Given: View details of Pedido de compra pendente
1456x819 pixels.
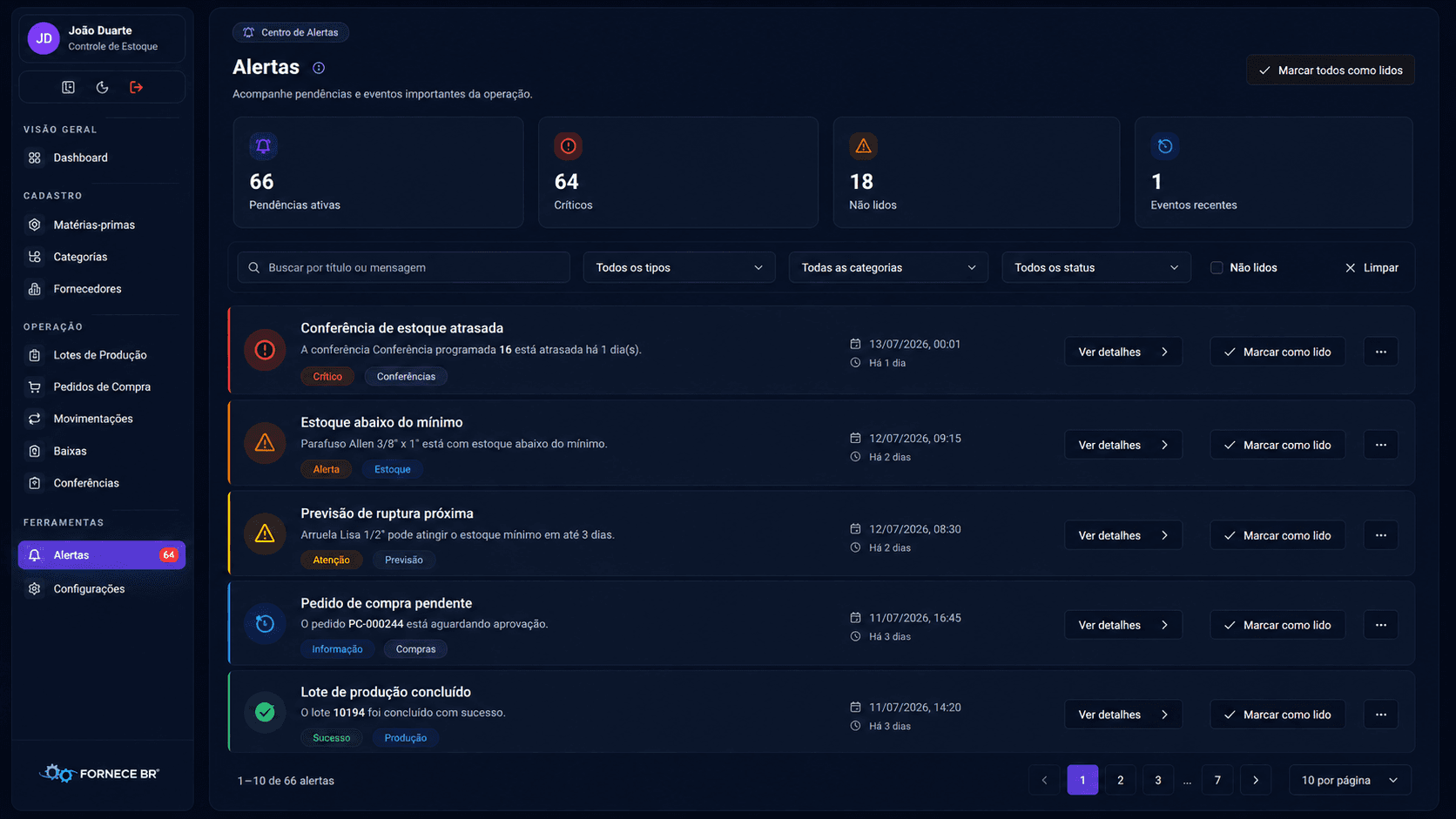Looking at the screenshot, I should [x=1123, y=625].
